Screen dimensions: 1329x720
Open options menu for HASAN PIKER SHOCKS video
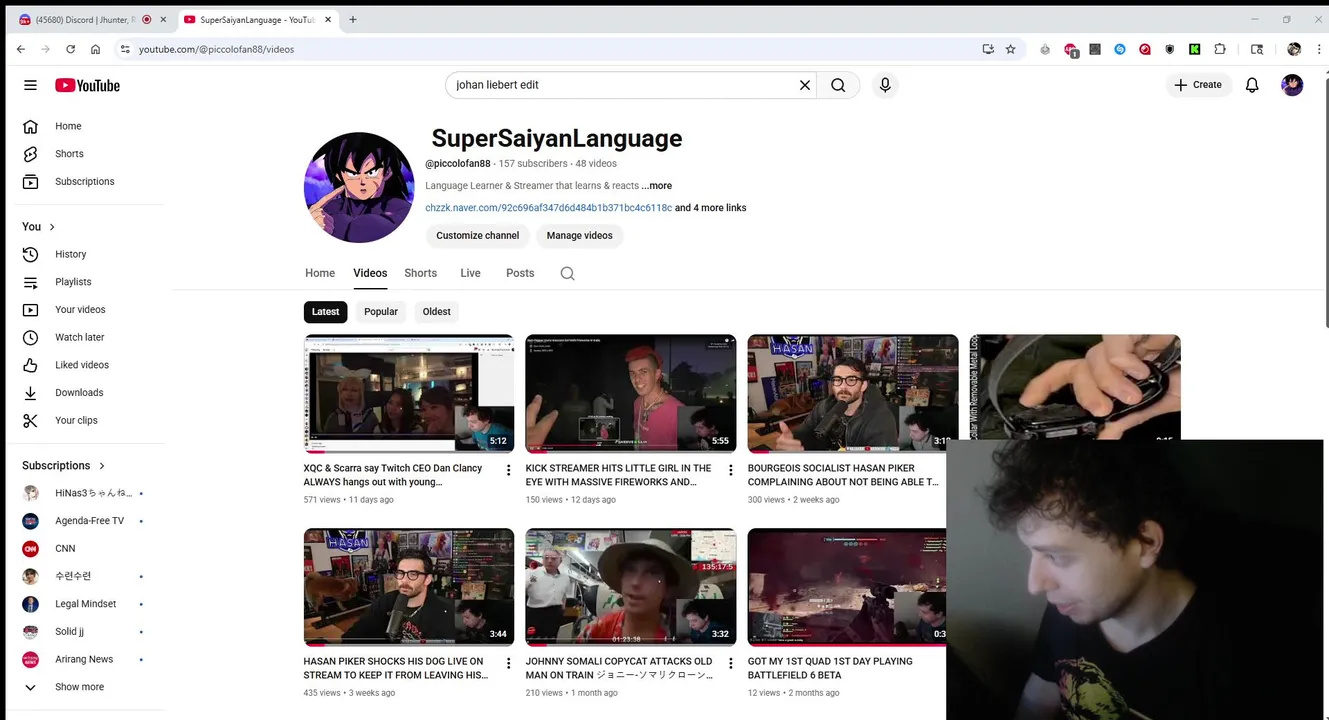508,663
